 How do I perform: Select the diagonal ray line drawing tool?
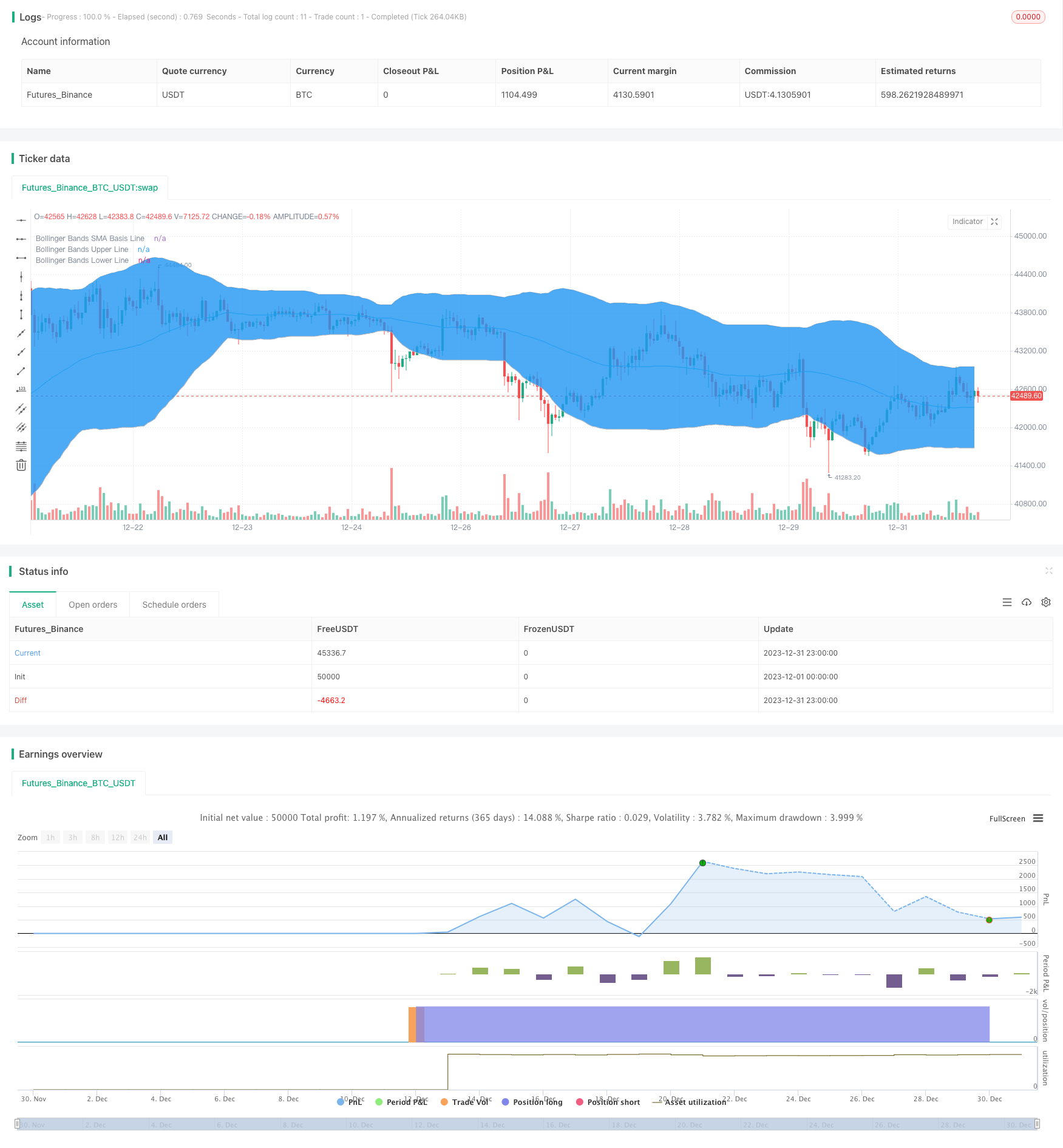coord(21,352)
